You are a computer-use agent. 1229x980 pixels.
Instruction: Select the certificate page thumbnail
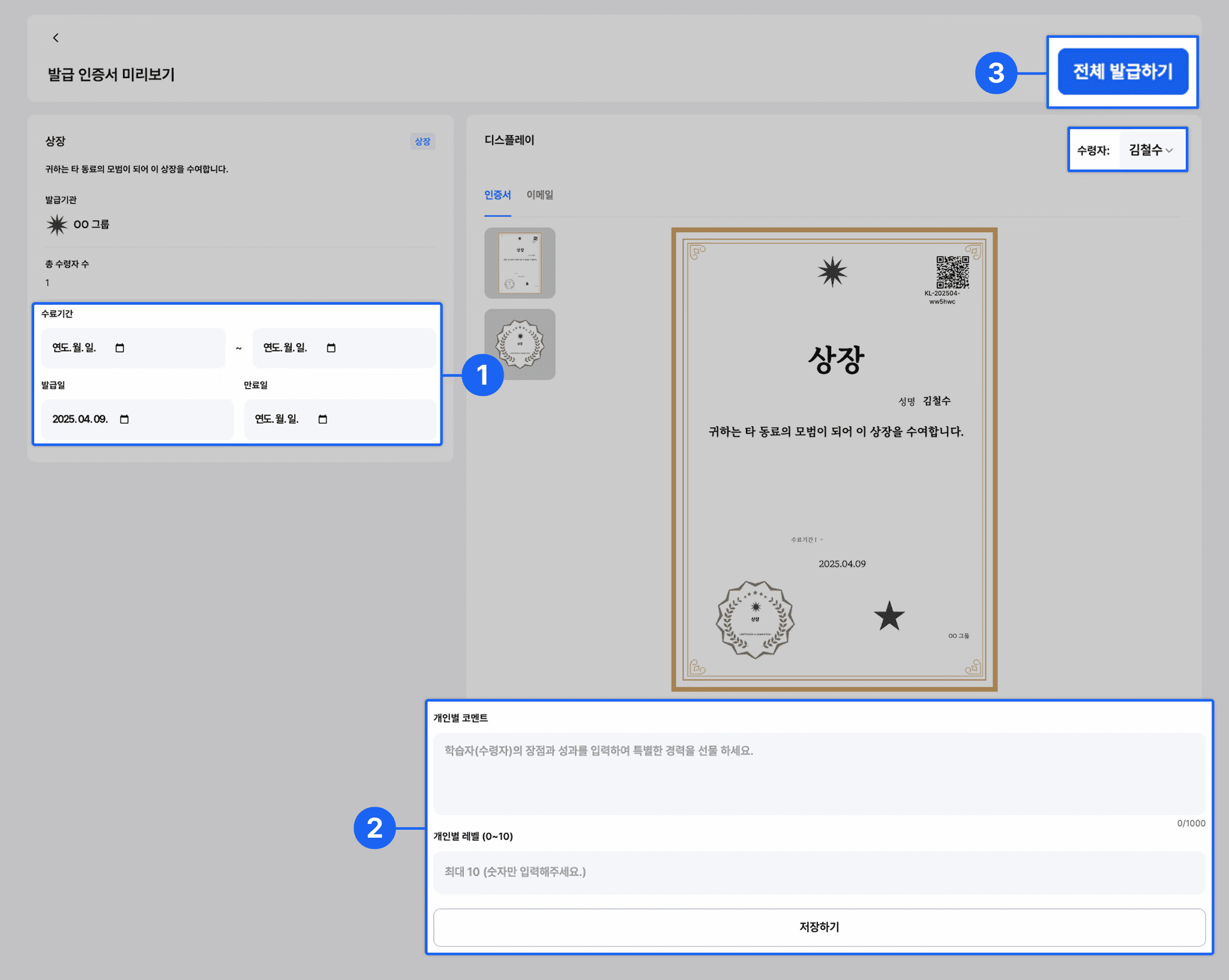click(x=520, y=263)
